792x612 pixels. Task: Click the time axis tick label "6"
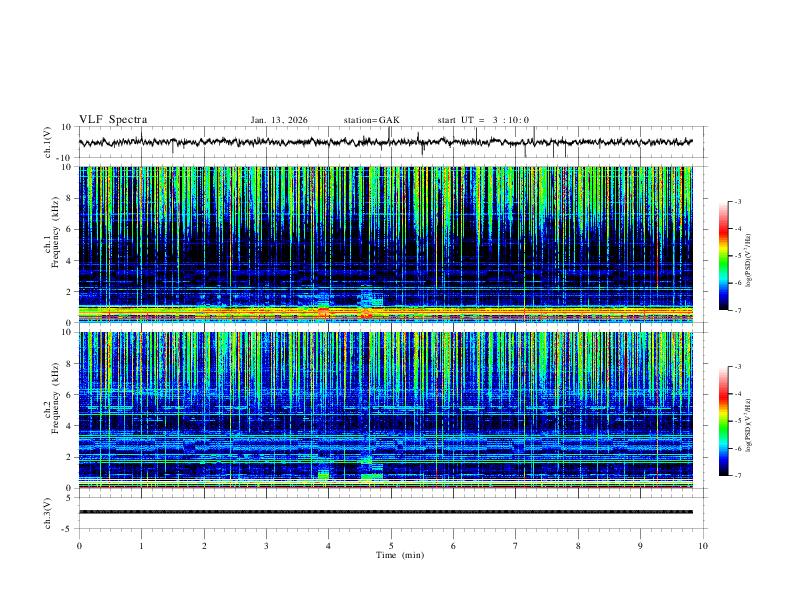(454, 546)
